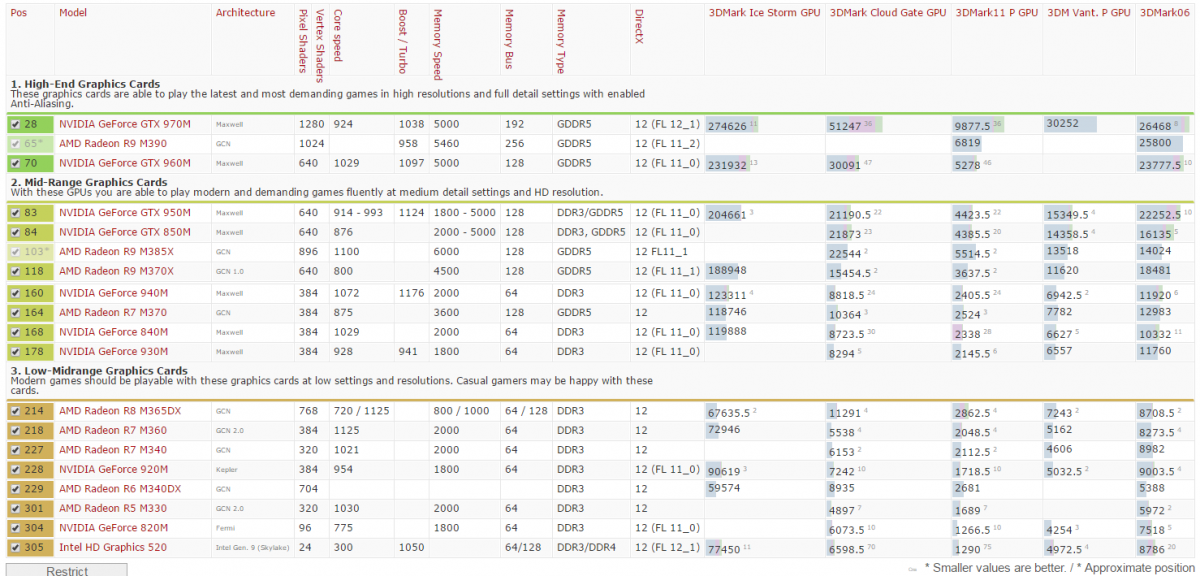Sort by 3DMark Cloud Gate GPU header

pos(887,13)
